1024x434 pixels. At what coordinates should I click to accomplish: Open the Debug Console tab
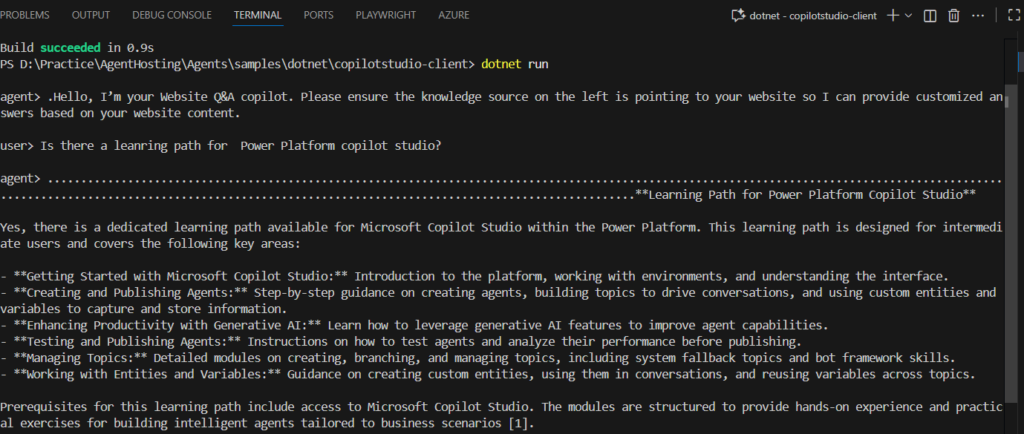172,16
